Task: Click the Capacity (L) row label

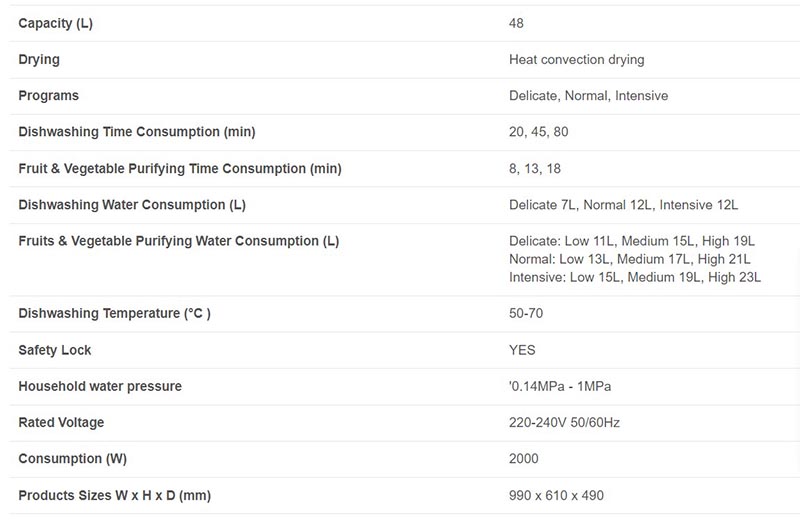Action: (x=56, y=23)
